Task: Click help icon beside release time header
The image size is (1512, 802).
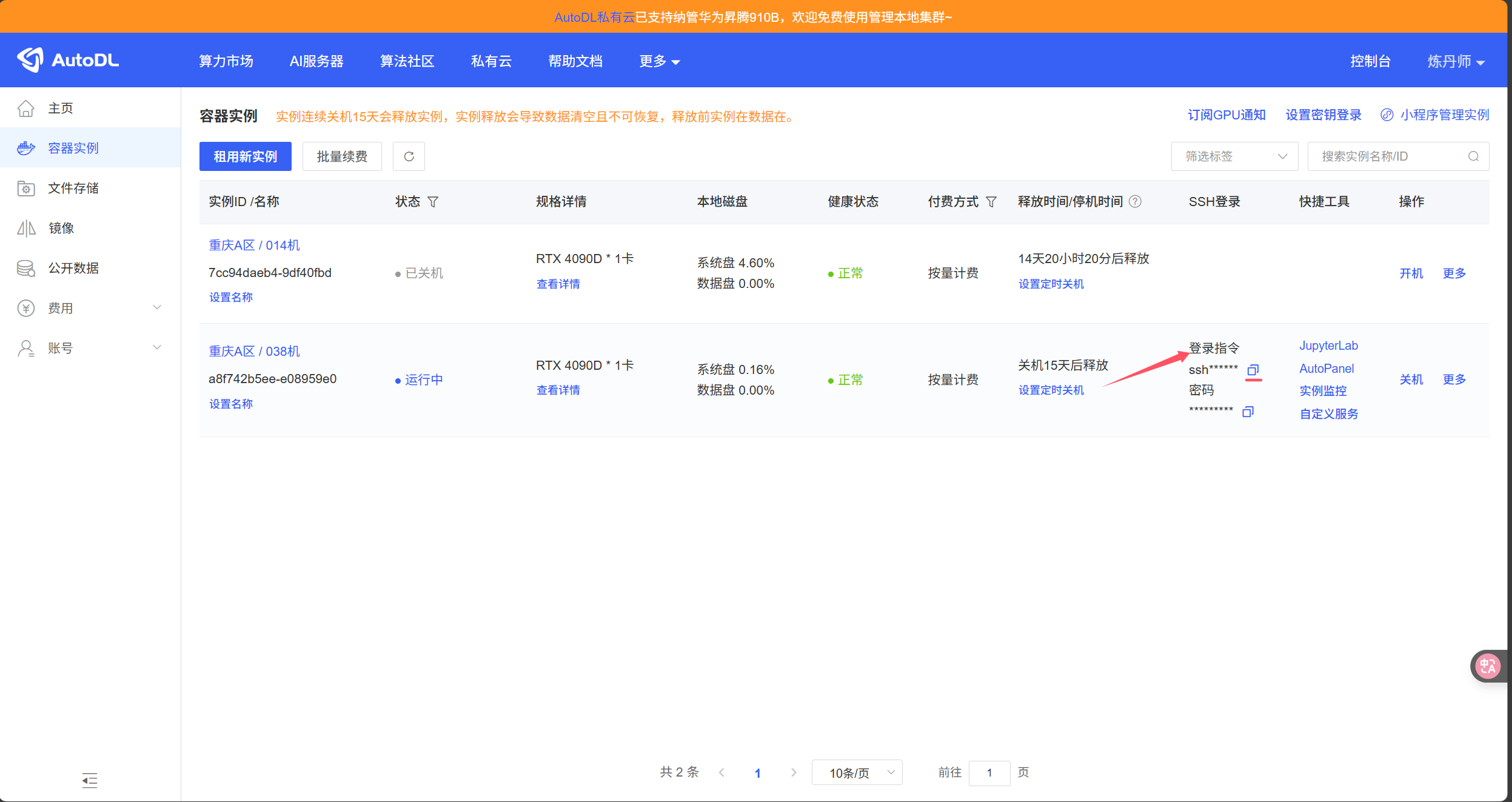Action: pyautogui.click(x=1136, y=202)
